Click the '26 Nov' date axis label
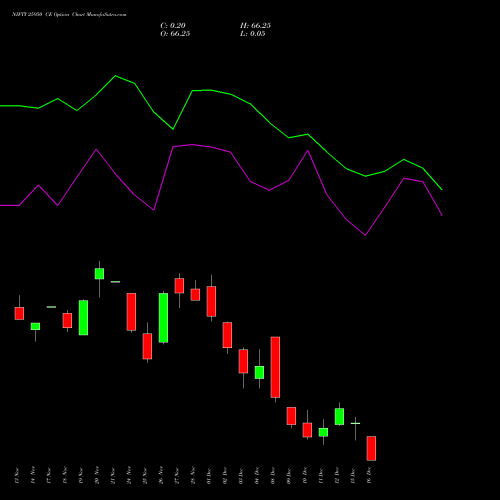Screen dimensions: 500x500 click(161, 475)
